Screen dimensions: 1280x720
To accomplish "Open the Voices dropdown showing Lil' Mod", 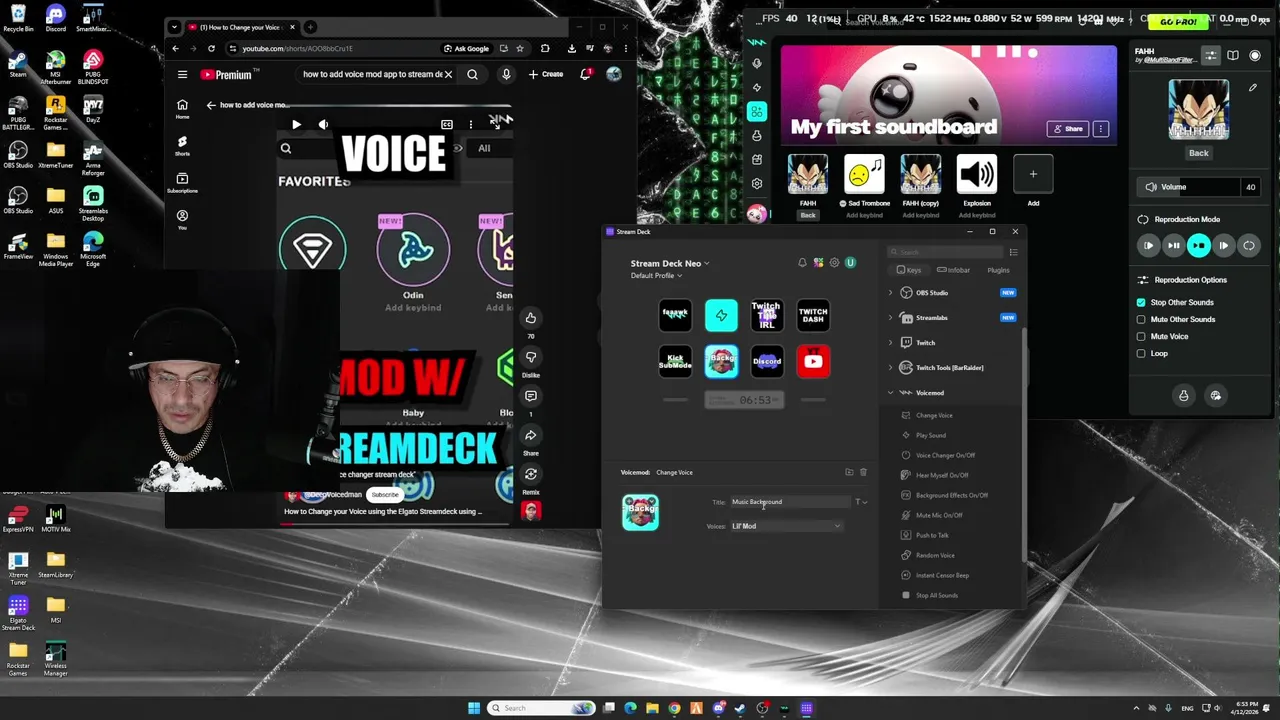I will (x=787, y=526).
